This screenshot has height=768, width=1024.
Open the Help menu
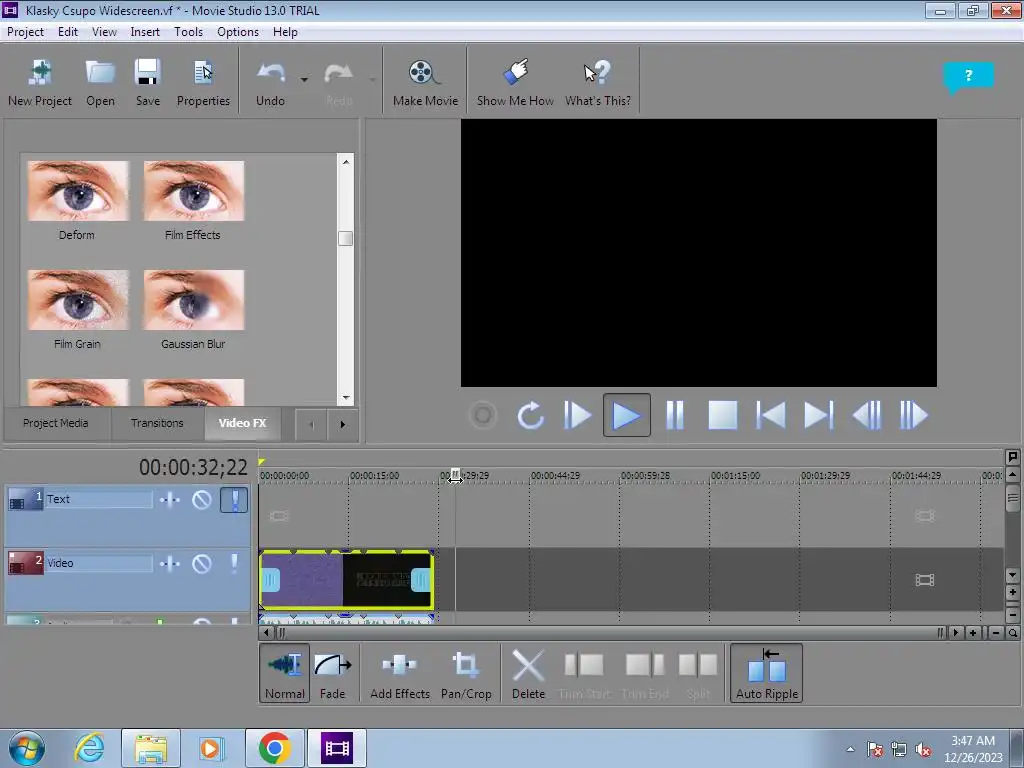(285, 32)
